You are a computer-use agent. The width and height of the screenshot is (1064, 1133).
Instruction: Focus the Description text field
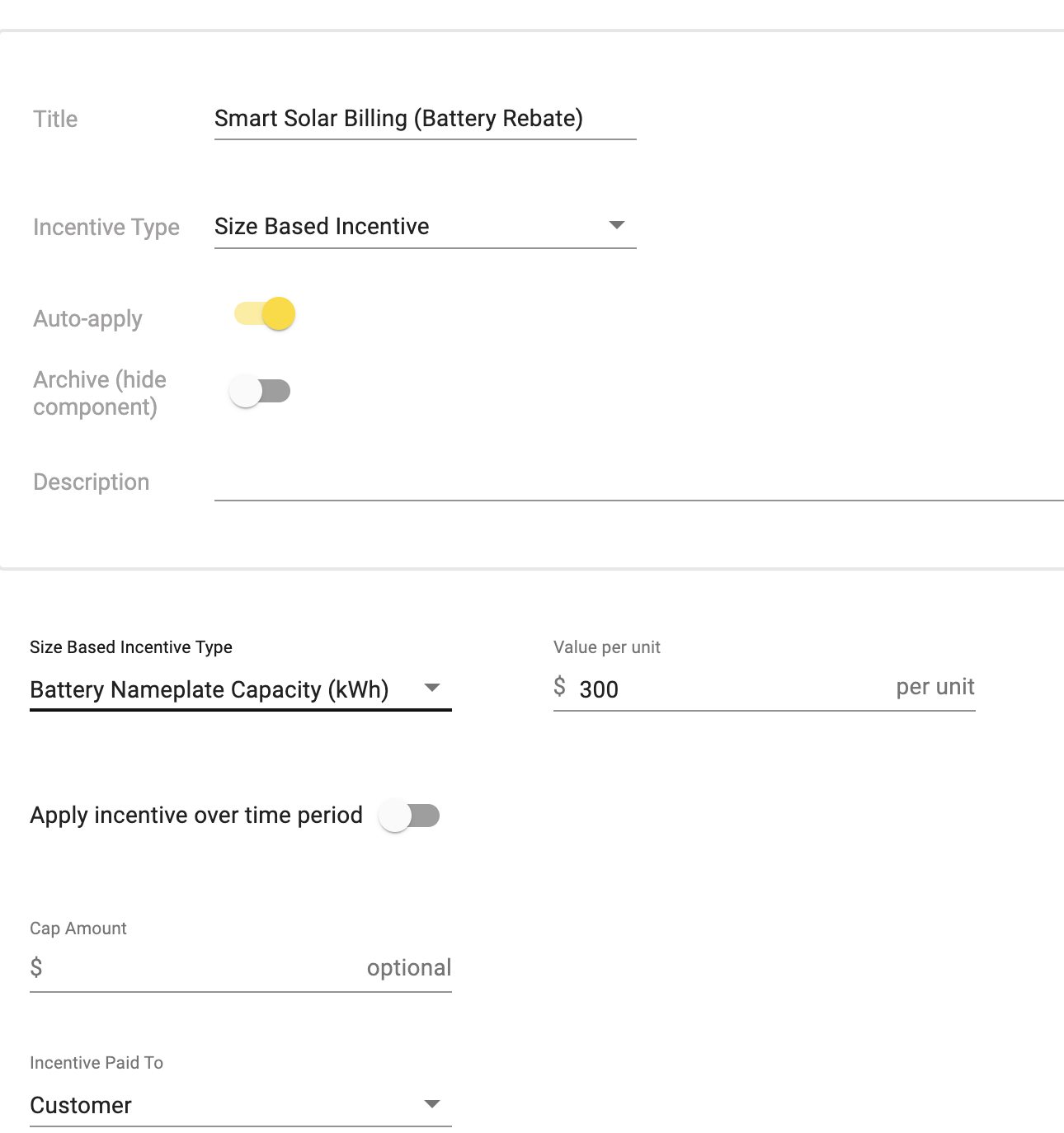click(639, 482)
